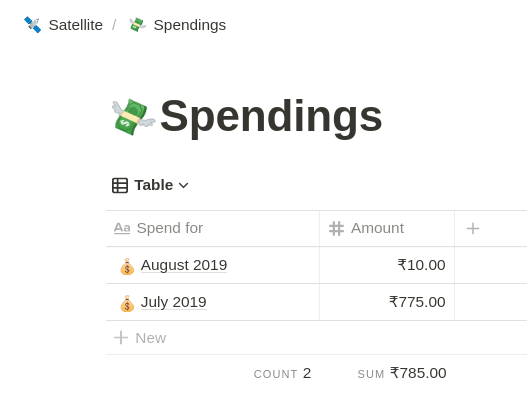Add a new column with plus icon
The image size is (527, 420).
[x=473, y=228]
